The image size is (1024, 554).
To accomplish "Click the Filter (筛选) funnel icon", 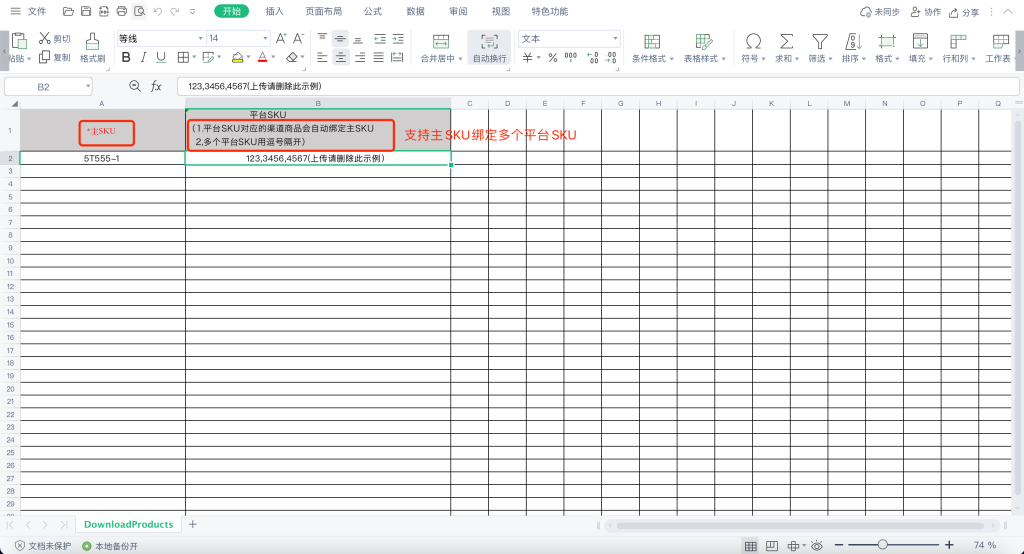I will click(819, 41).
